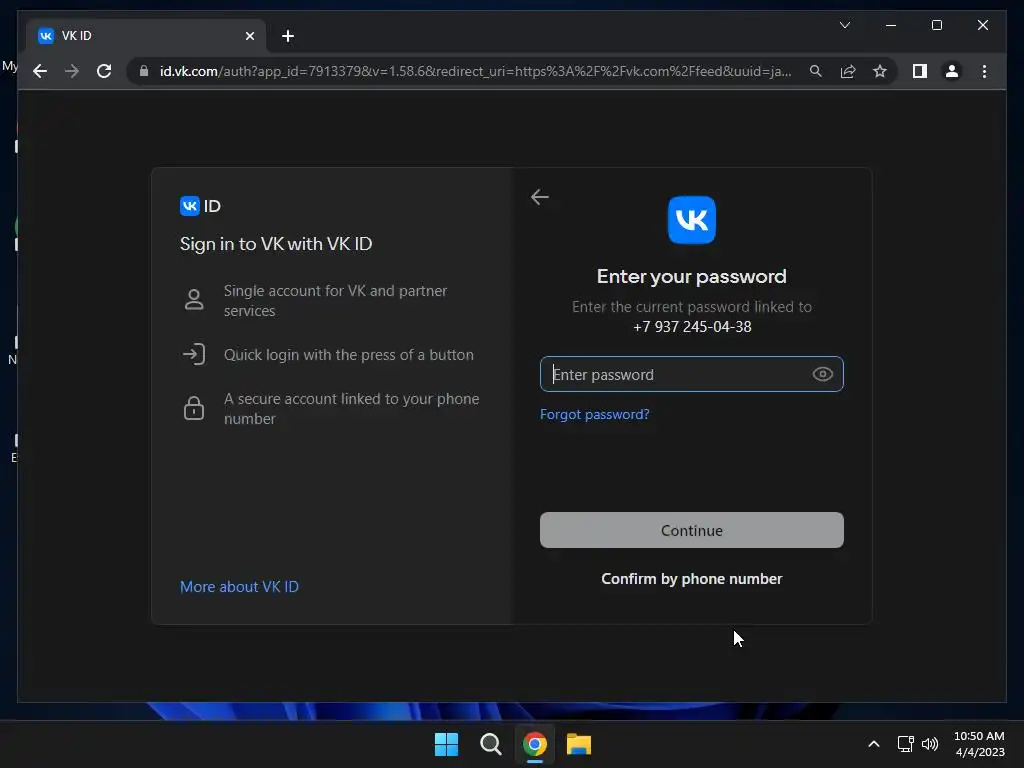Screen dimensions: 1024x768
Task: Click the Sign in to VK with VK ID heading
Action: [x=276, y=244]
